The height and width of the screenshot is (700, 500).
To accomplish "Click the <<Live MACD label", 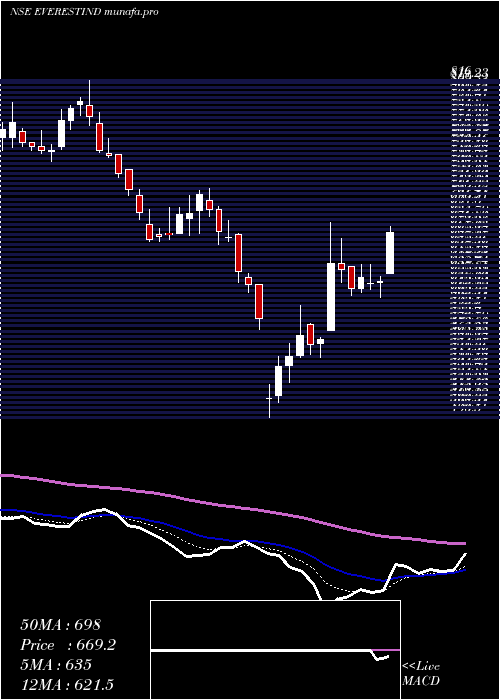I will coord(421,674).
